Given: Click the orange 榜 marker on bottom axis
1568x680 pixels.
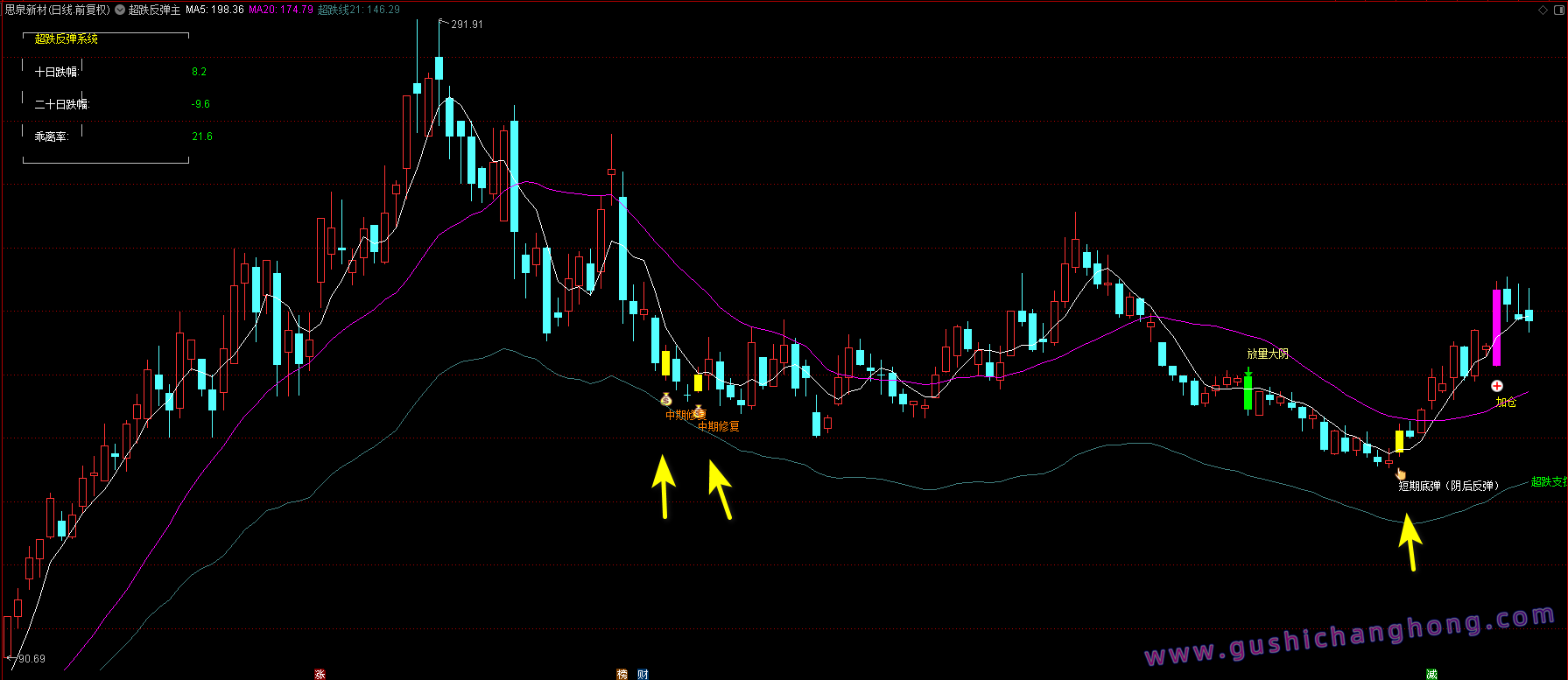Looking at the screenshot, I should pos(622,674).
